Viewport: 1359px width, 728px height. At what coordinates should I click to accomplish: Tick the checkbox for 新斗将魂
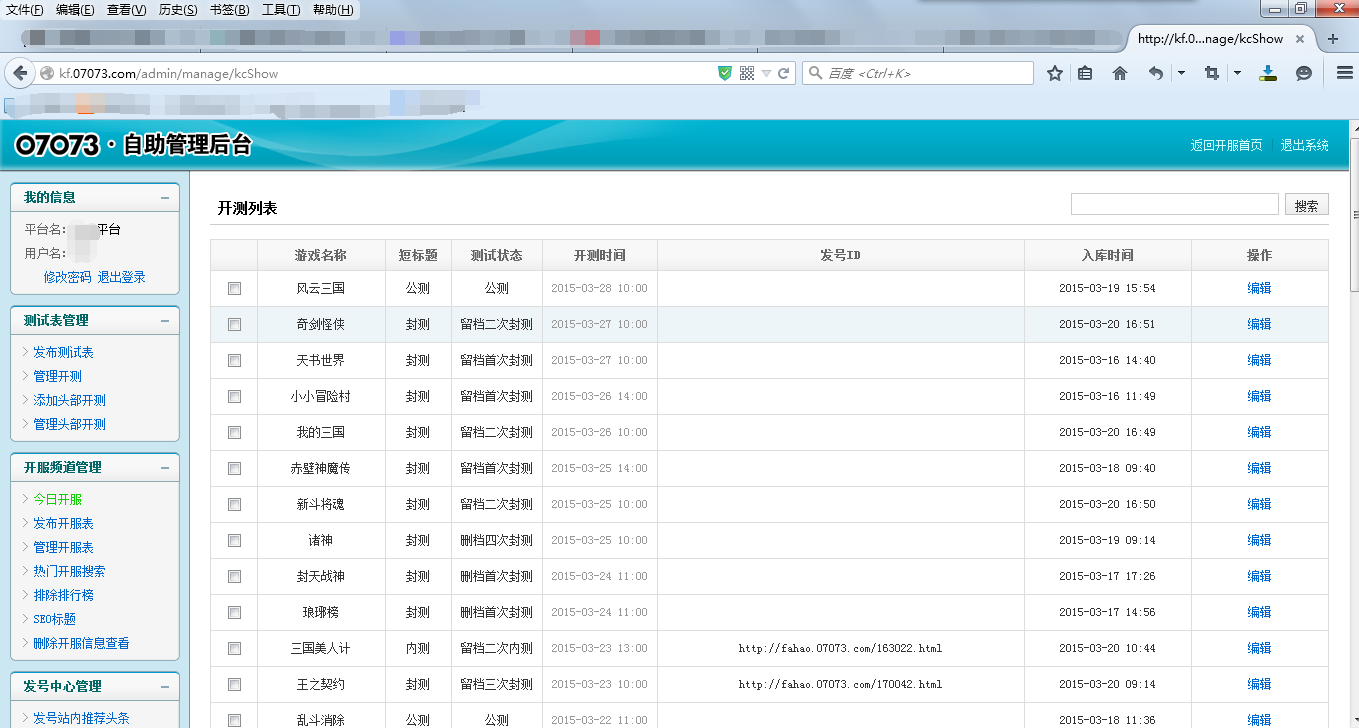tap(234, 504)
